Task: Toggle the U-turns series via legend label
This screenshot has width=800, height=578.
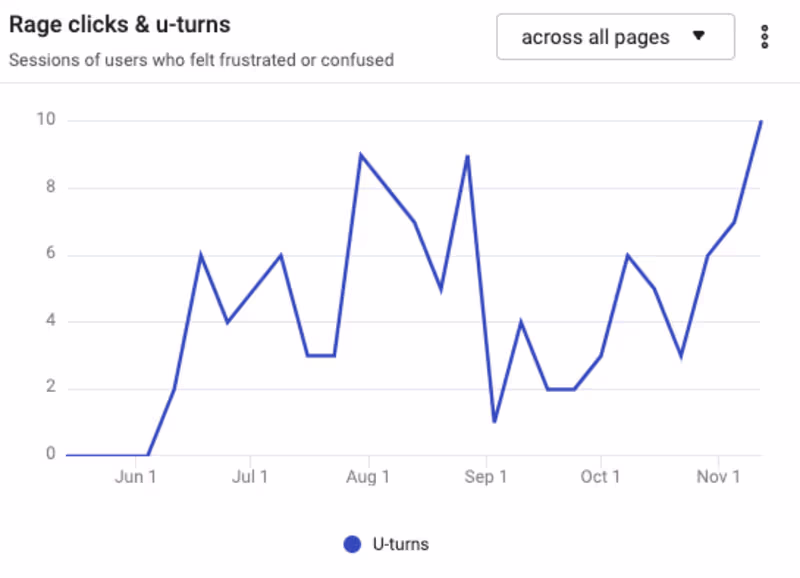Action: pyautogui.click(x=400, y=544)
